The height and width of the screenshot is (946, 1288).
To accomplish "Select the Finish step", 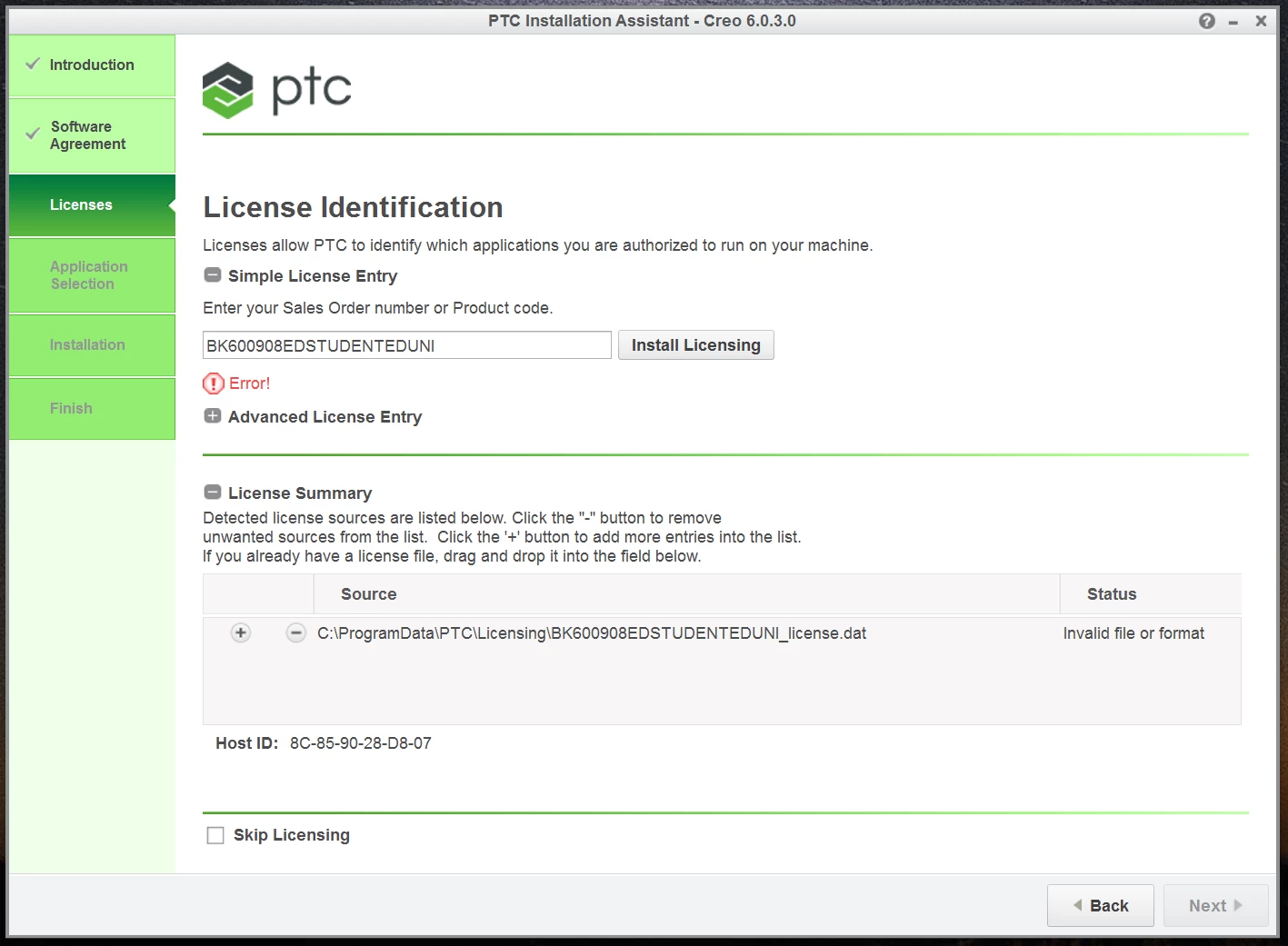I will tap(92, 409).
